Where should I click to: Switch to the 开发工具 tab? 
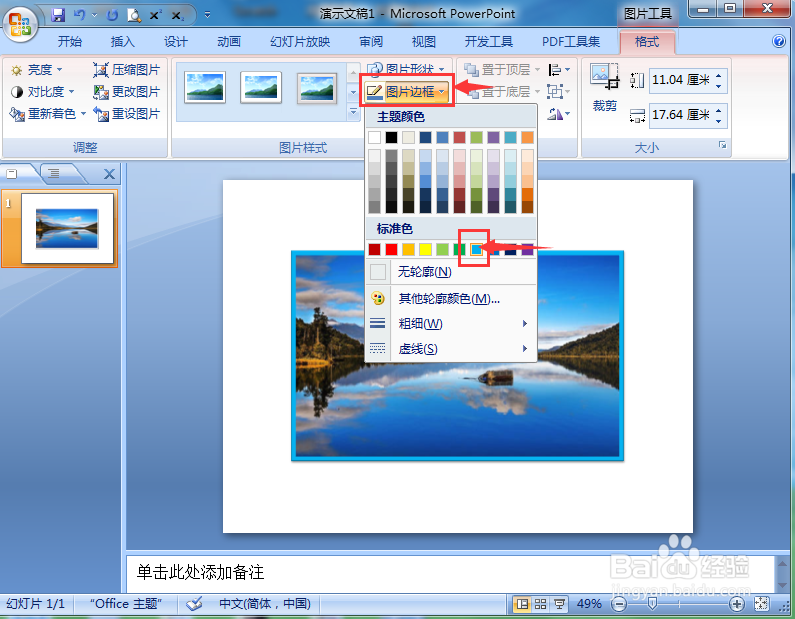[x=489, y=42]
